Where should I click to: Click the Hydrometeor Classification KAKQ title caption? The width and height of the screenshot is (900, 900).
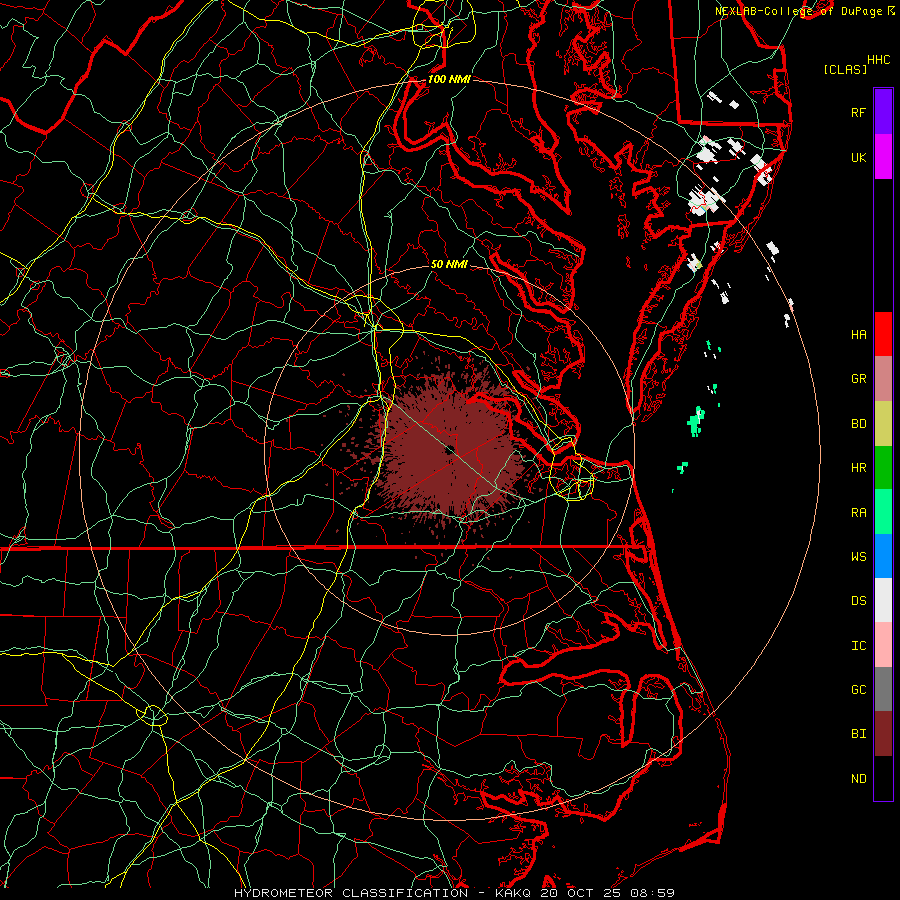[x=454, y=893]
